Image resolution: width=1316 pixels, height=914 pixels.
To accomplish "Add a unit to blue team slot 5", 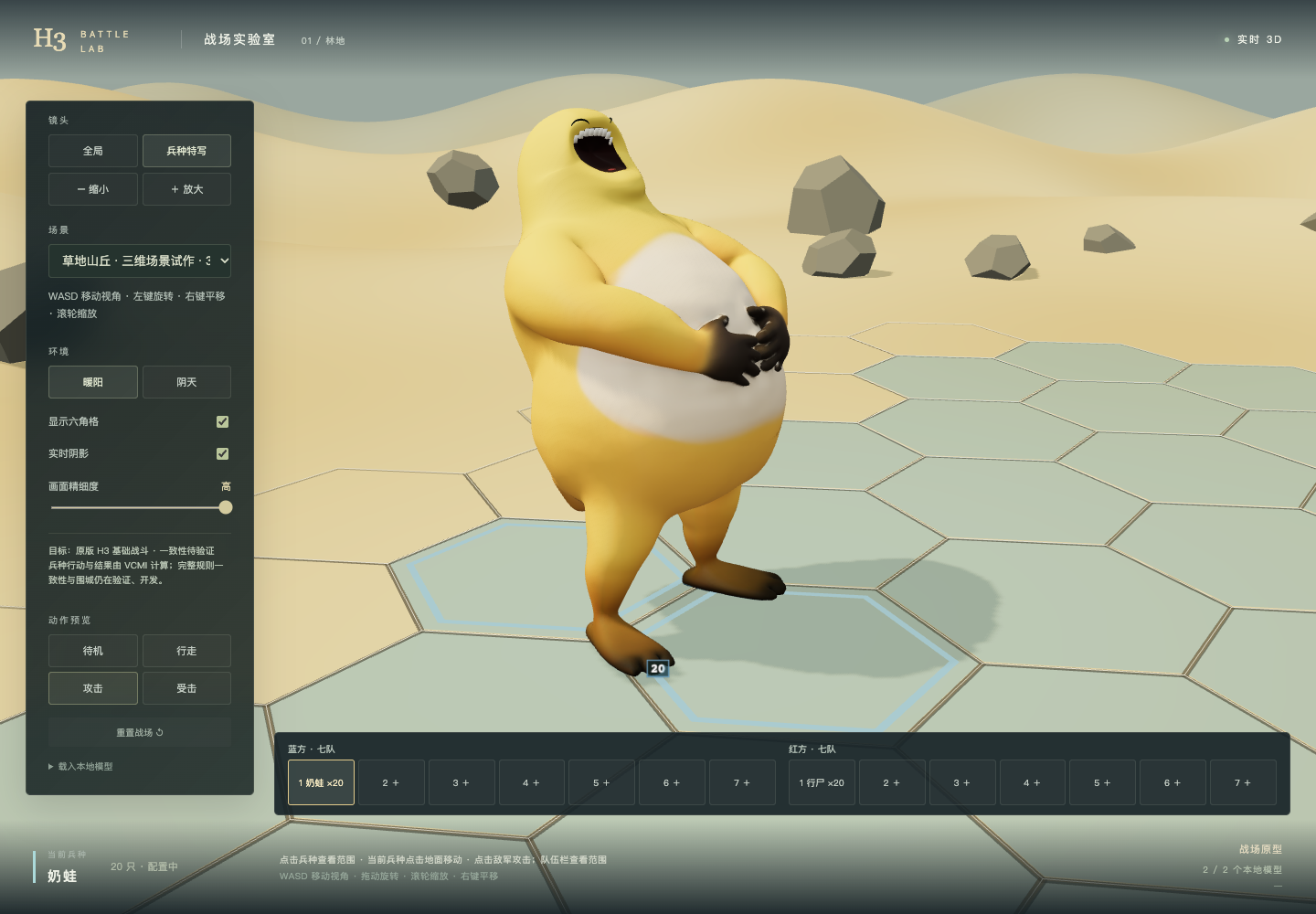I will click(601, 782).
